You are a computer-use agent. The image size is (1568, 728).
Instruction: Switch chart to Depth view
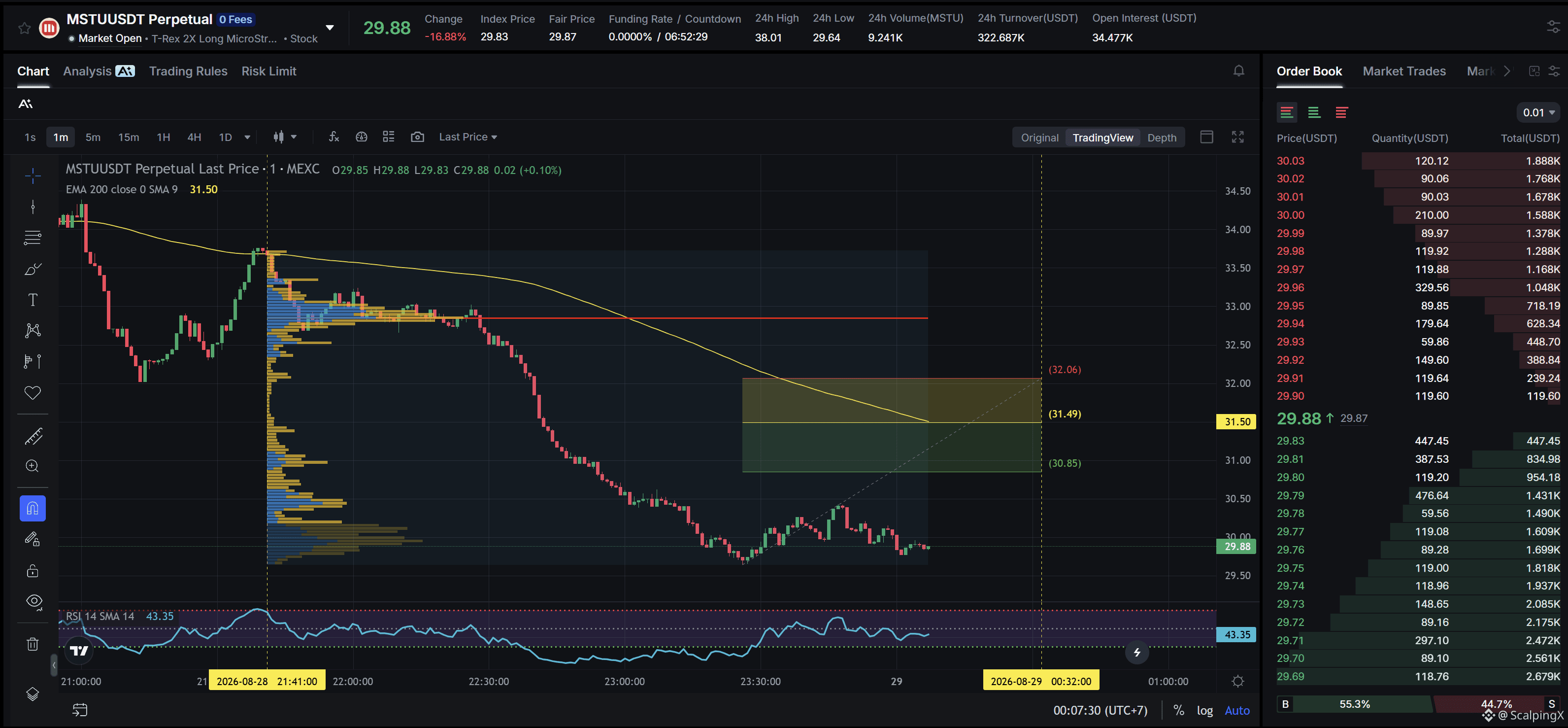[1162, 138]
